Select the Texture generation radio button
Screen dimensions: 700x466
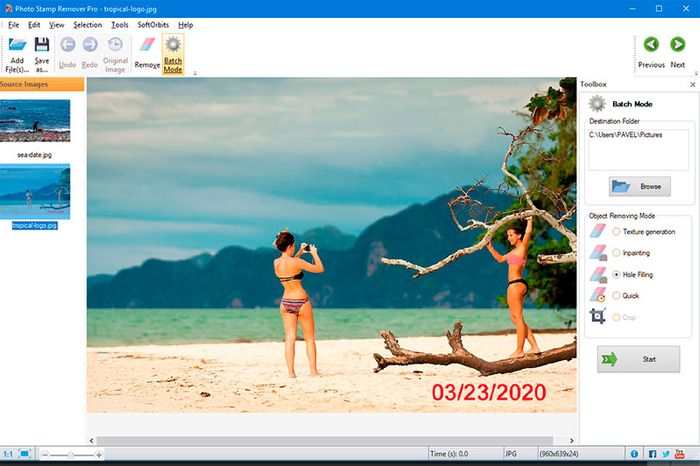click(x=616, y=231)
